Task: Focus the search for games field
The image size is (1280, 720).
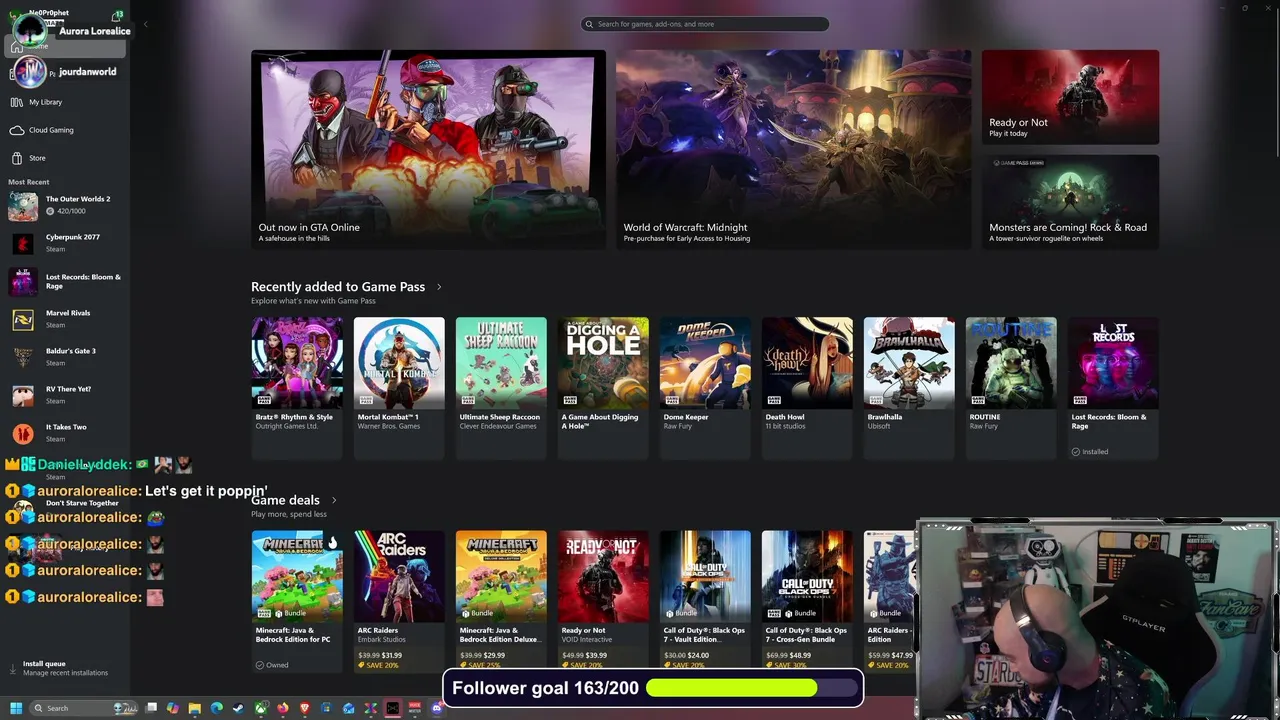Action: (x=705, y=24)
